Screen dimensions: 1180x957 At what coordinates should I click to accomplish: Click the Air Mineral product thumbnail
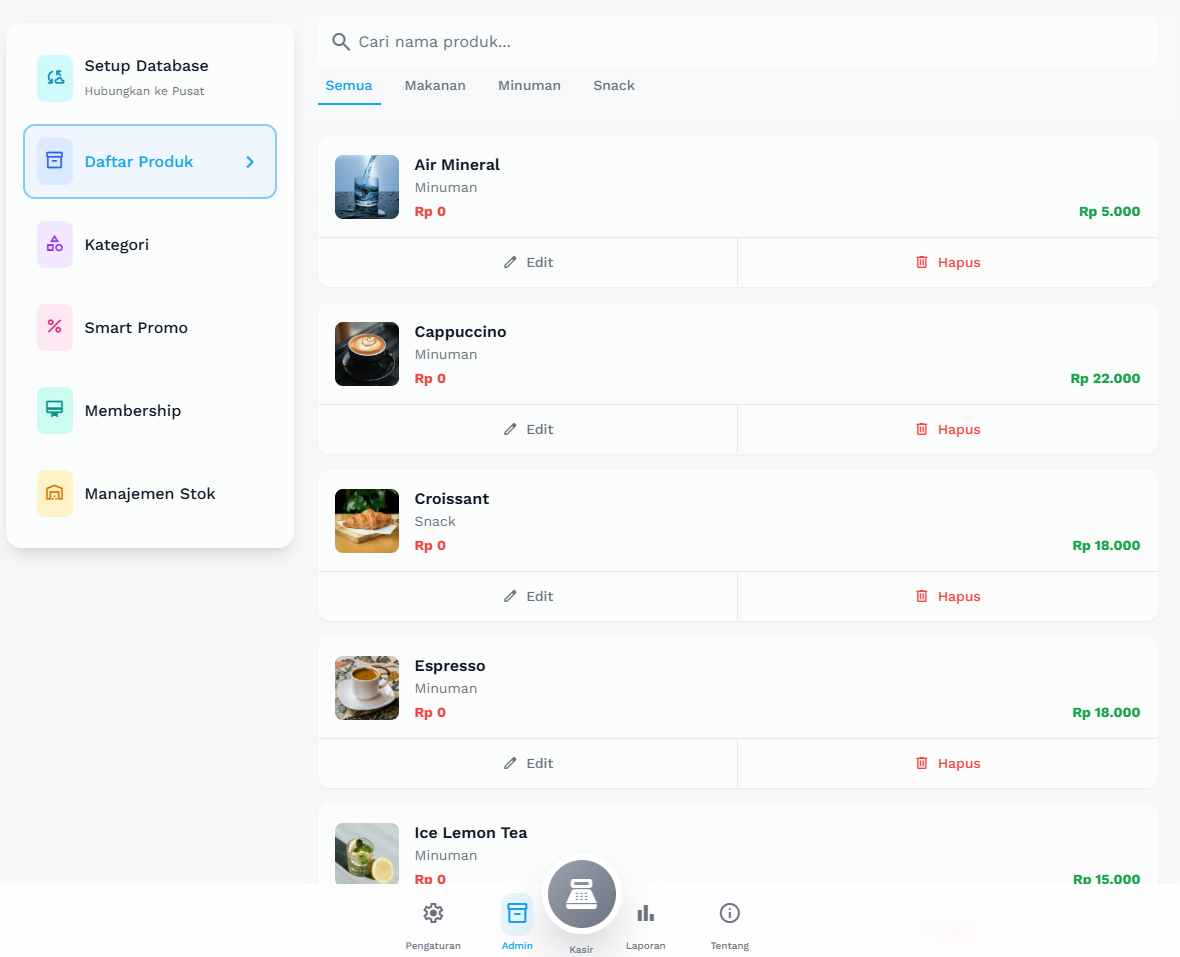click(366, 187)
